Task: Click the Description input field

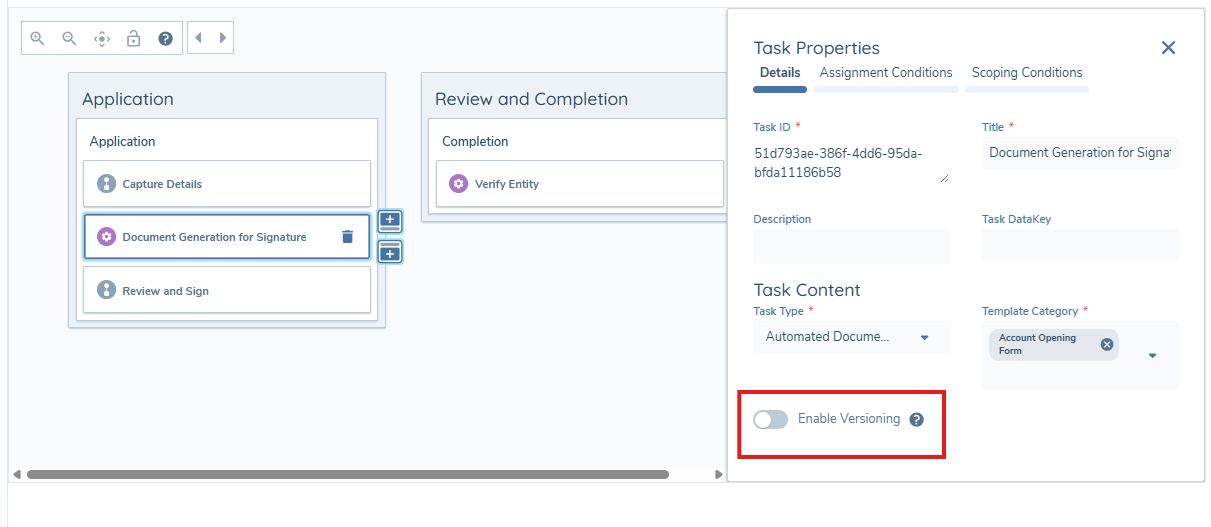Action: coord(852,246)
